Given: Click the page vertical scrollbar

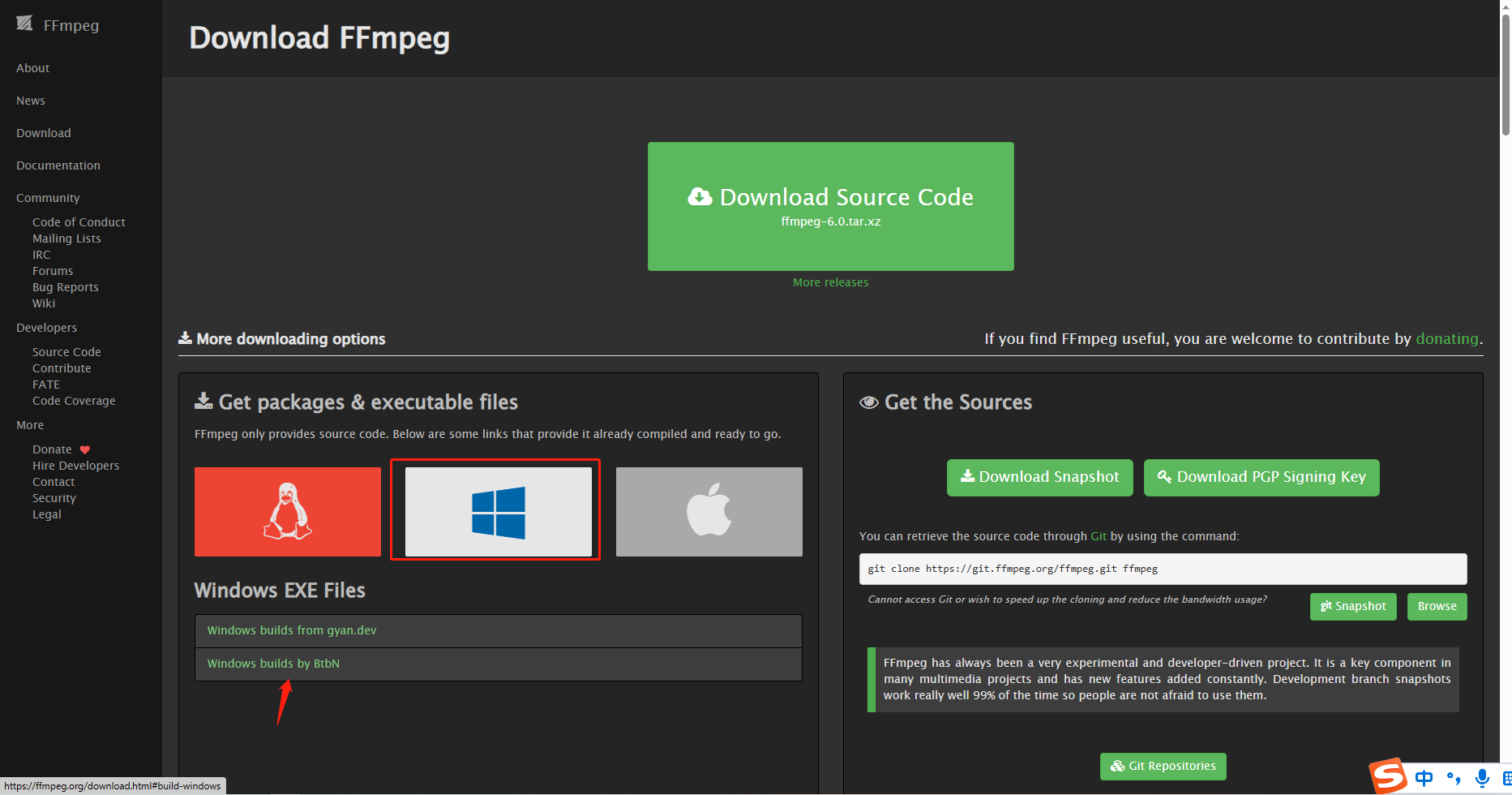Looking at the screenshot, I should [x=1506, y=73].
